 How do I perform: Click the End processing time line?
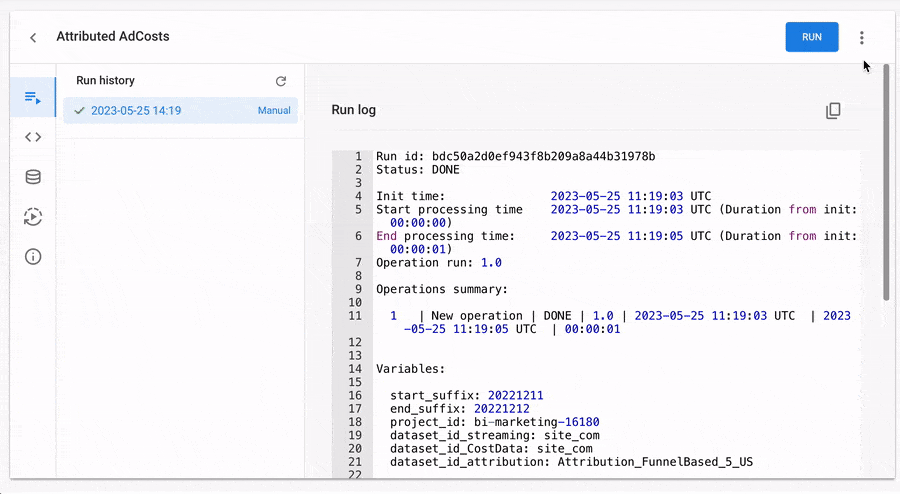tap(616, 242)
